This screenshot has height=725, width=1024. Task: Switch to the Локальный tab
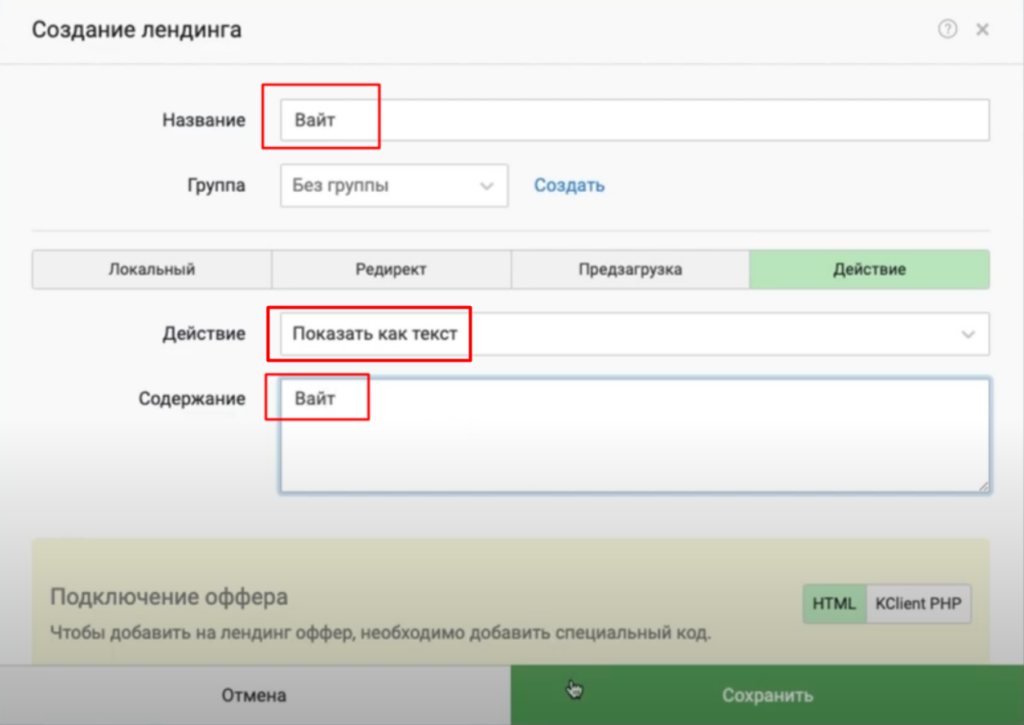pyautogui.click(x=151, y=269)
